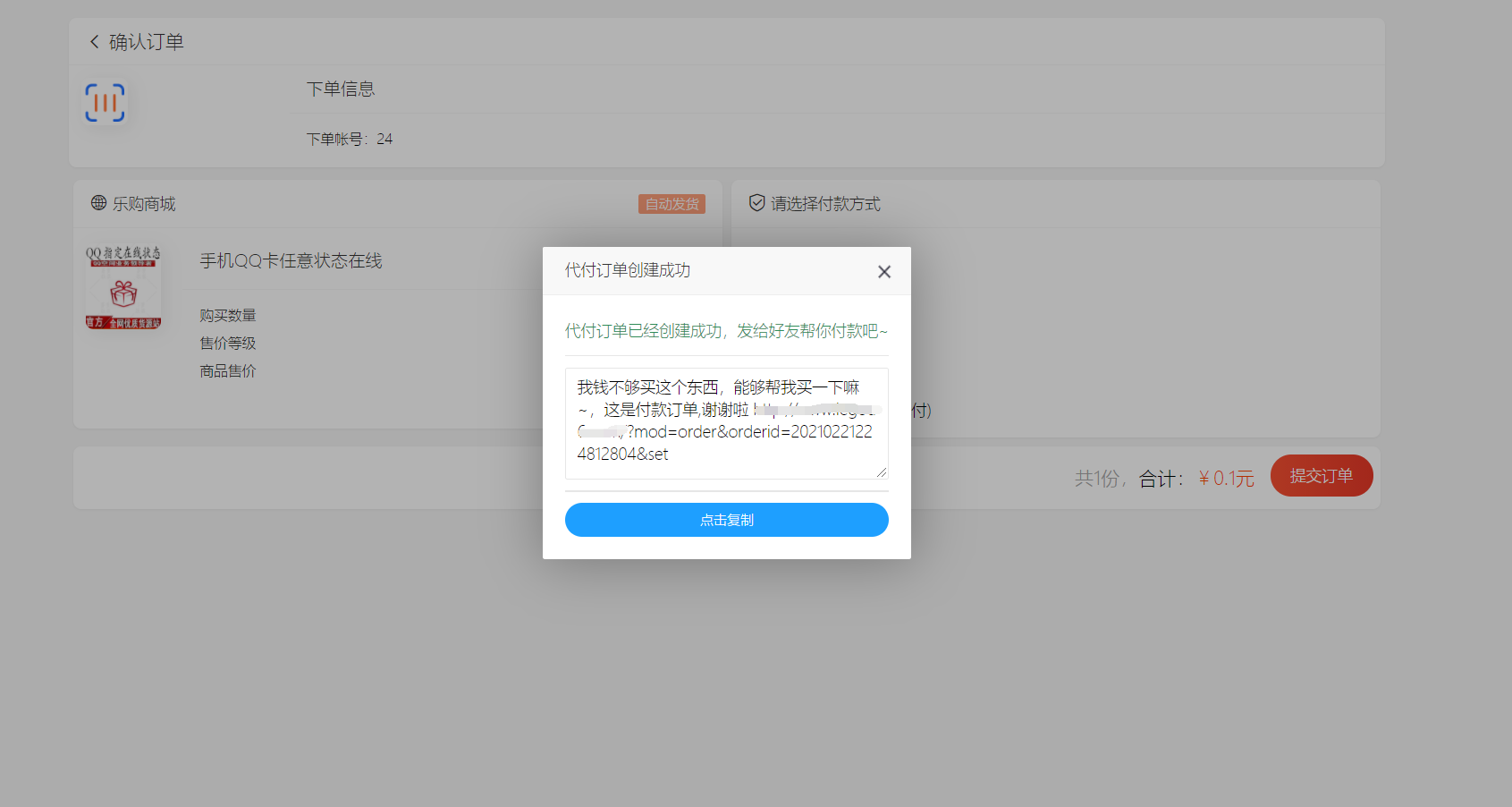This screenshot has width=1512, height=807.
Task: Click the shield icon beside 请选择付款方式
Action: pyautogui.click(x=756, y=203)
